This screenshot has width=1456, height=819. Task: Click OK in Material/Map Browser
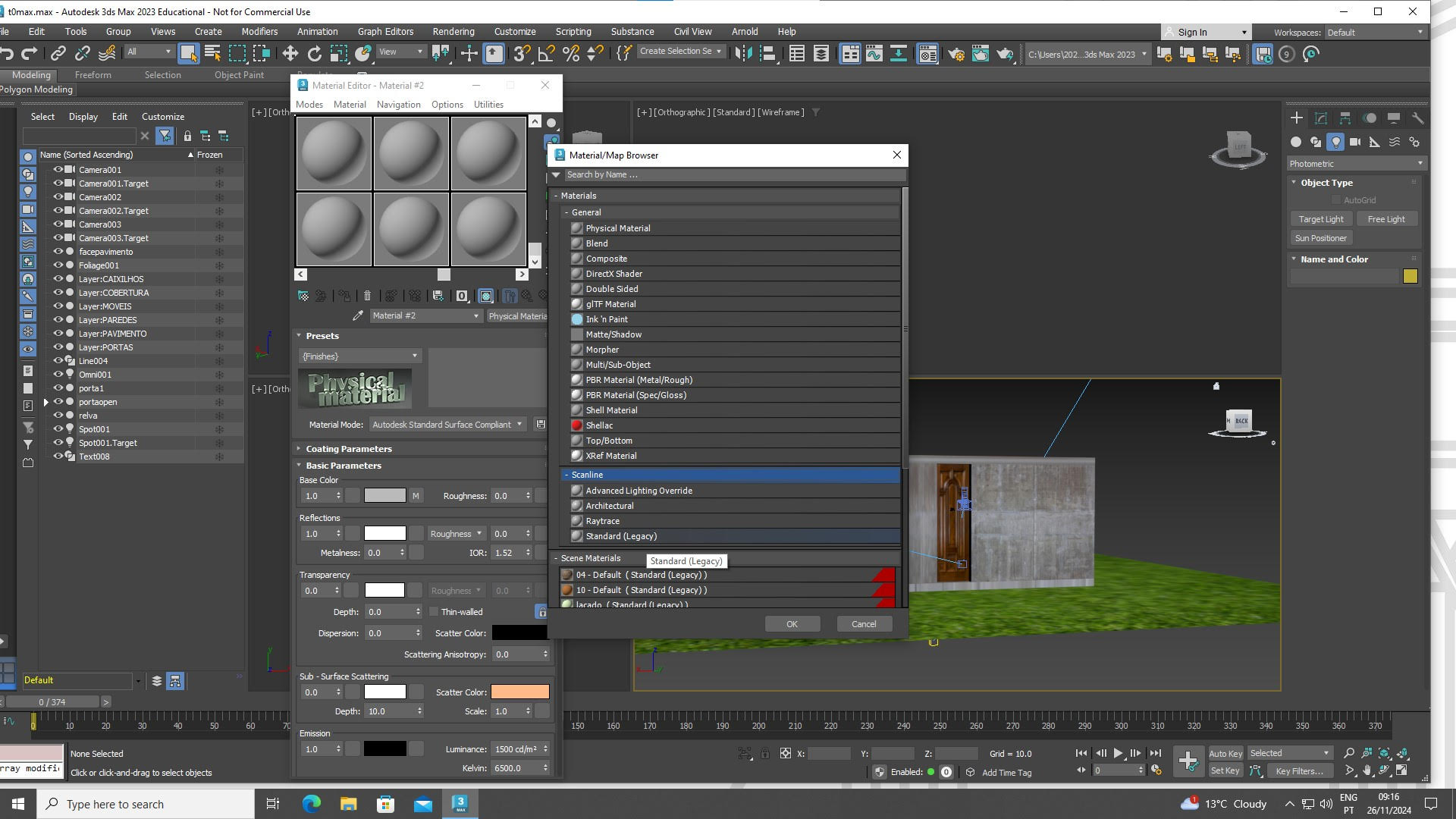(x=792, y=624)
